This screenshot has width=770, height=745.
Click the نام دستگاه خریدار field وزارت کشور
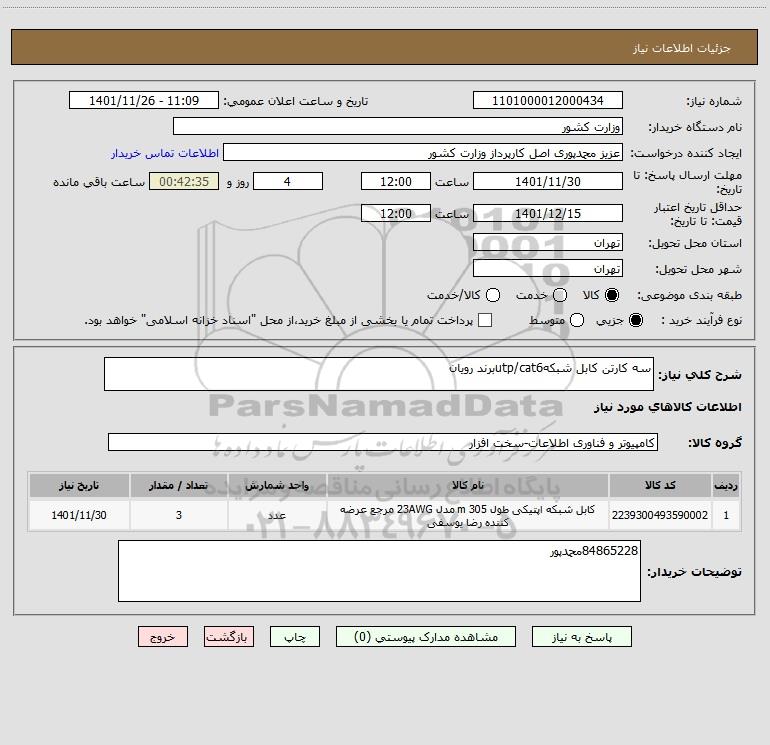pyautogui.click(x=398, y=126)
